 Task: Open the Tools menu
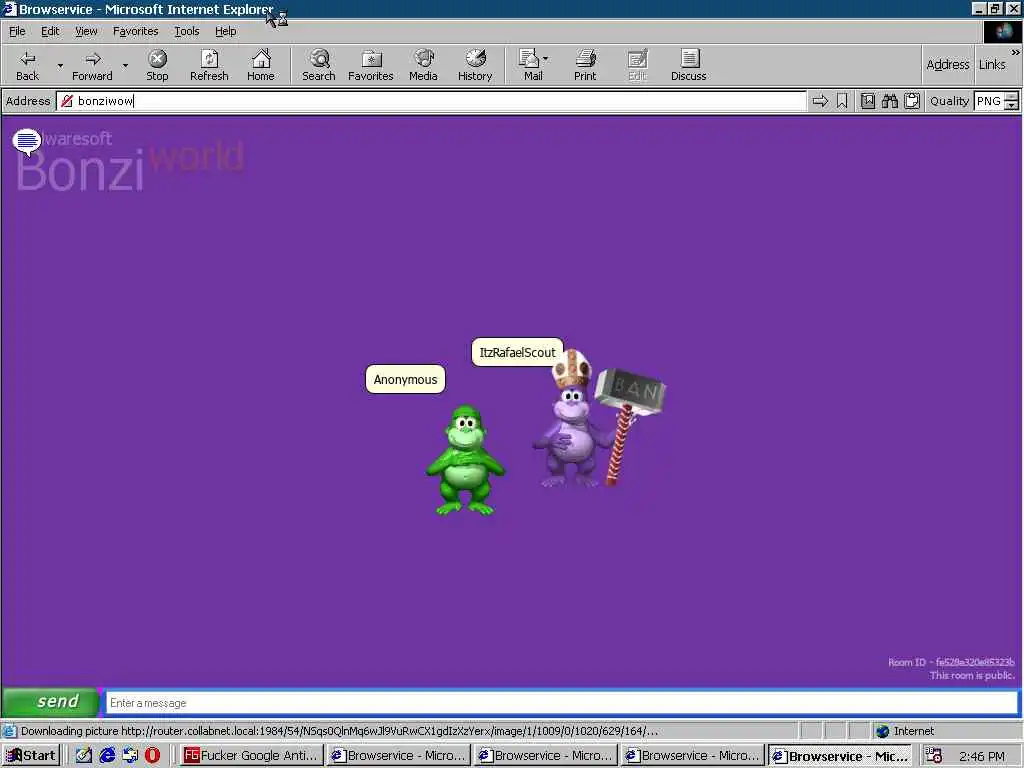tap(186, 31)
